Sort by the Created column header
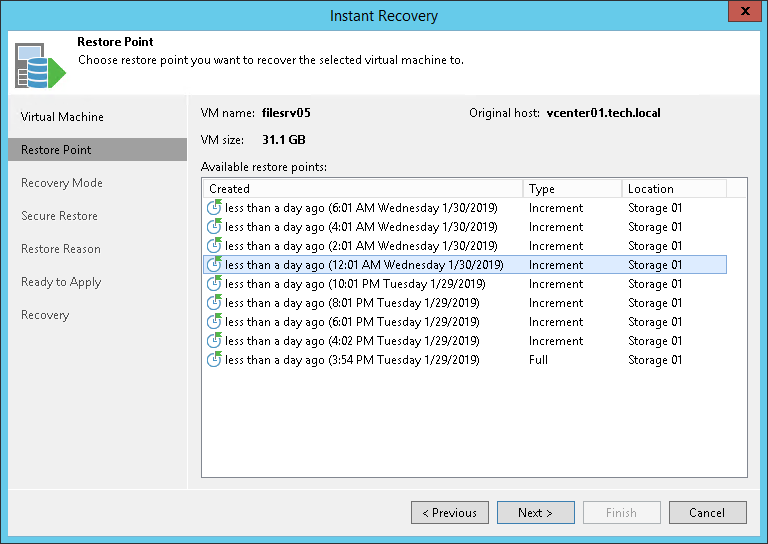Image resolution: width=768 pixels, height=544 pixels. click(362, 189)
